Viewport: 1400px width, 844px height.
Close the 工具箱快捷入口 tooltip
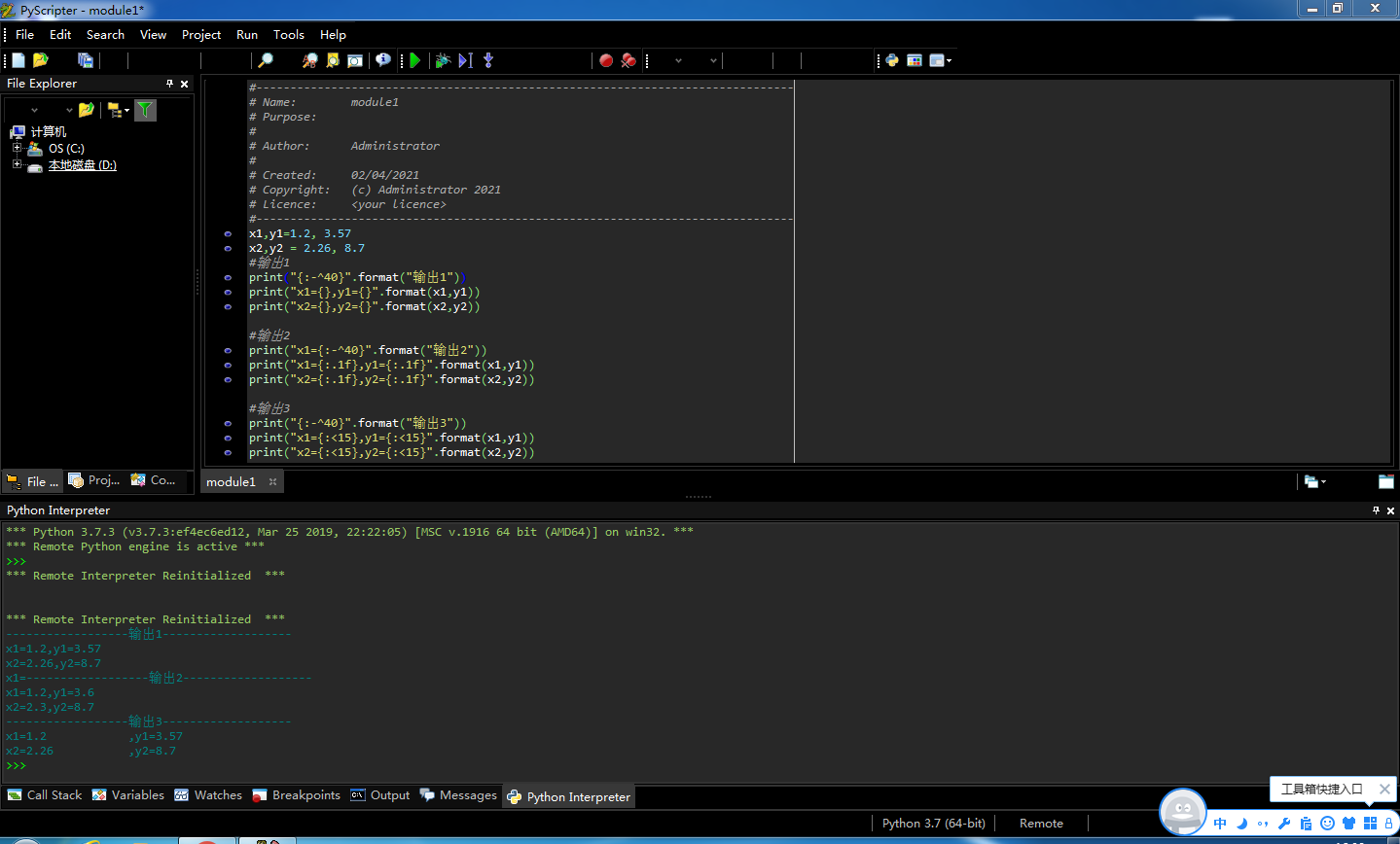(x=1384, y=789)
